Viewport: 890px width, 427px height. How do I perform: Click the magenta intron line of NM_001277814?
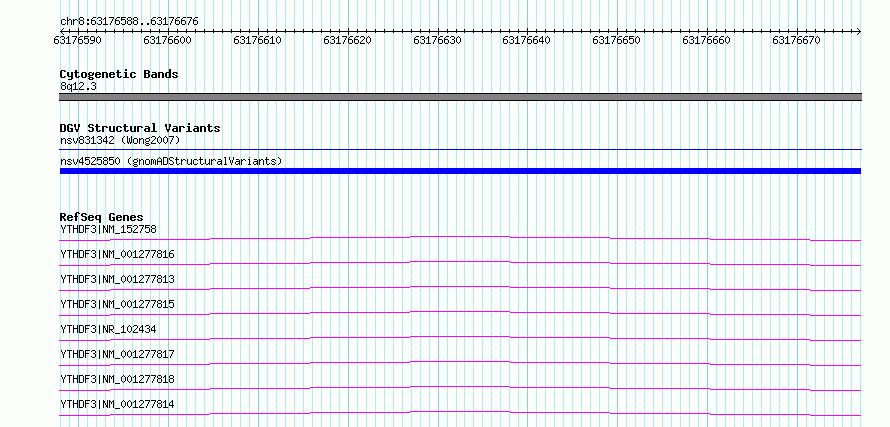click(460, 412)
